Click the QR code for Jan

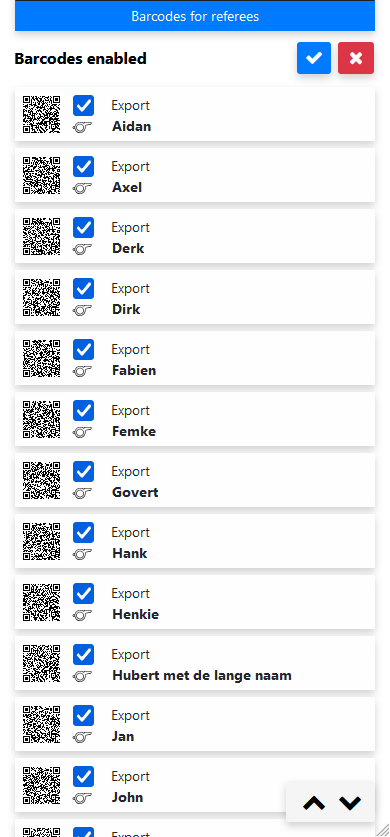[42, 724]
